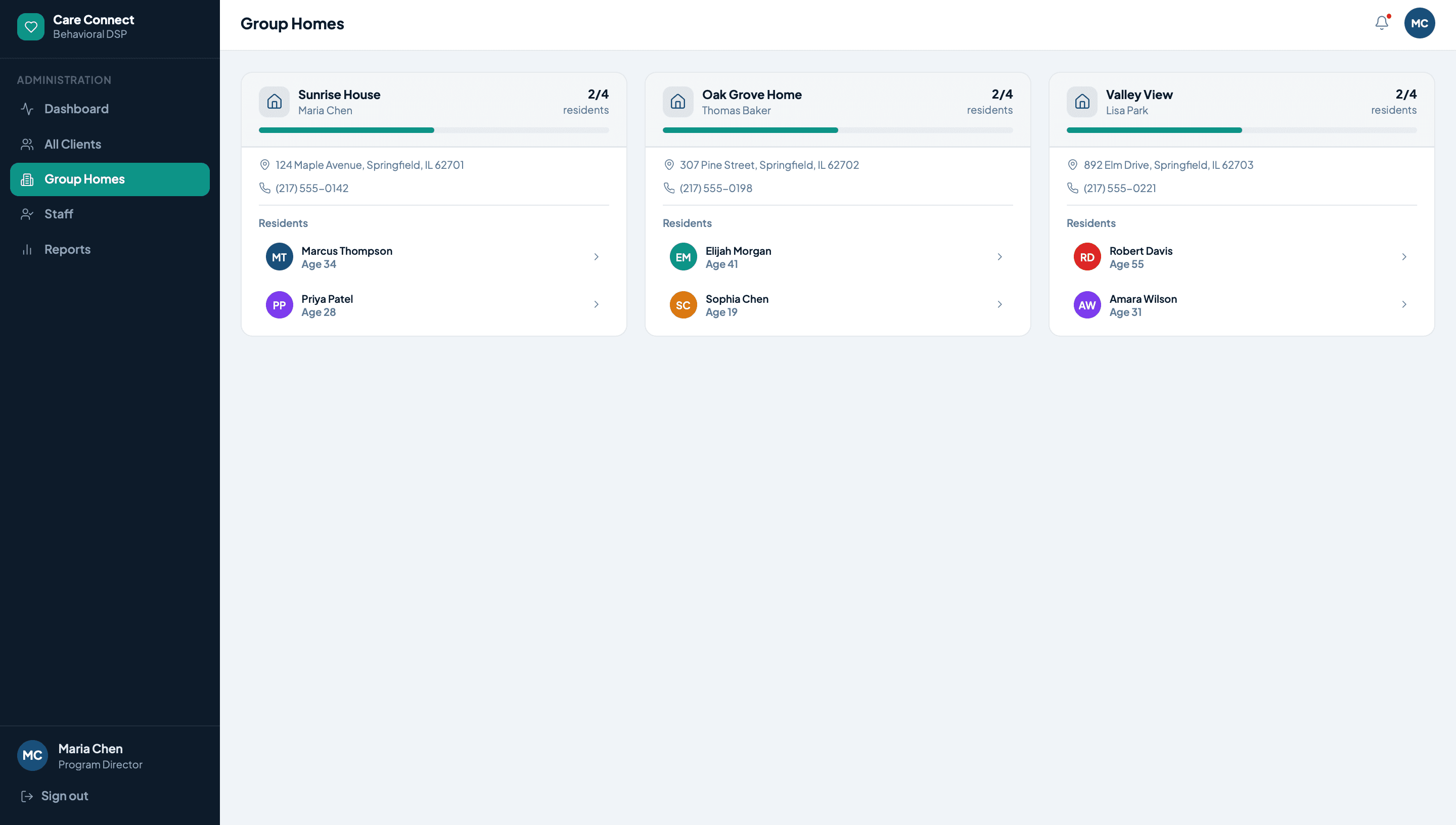Click the Oak Grove Home phone icon

click(668, 188)
